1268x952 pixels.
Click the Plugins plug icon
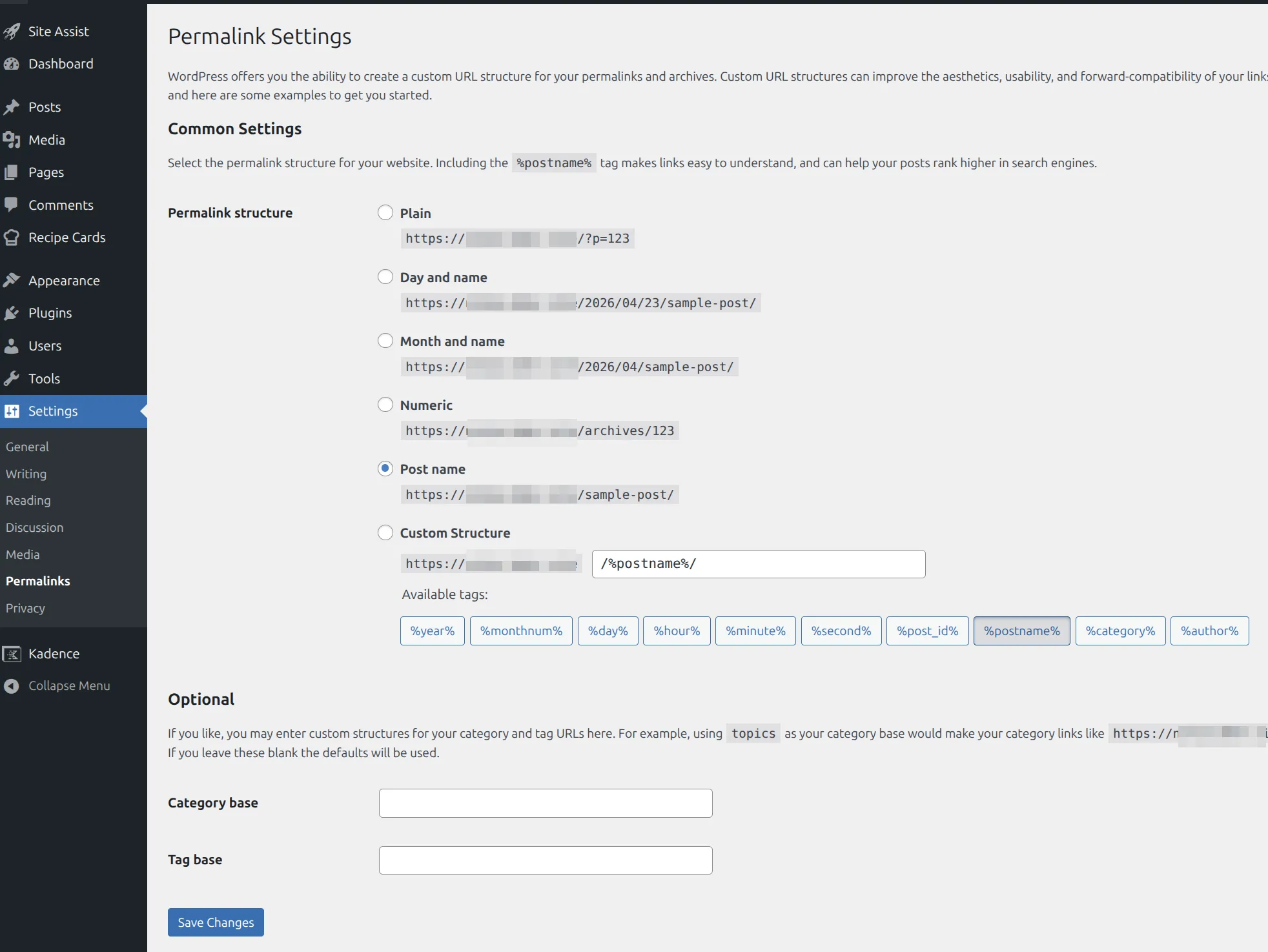click(12, 313)
